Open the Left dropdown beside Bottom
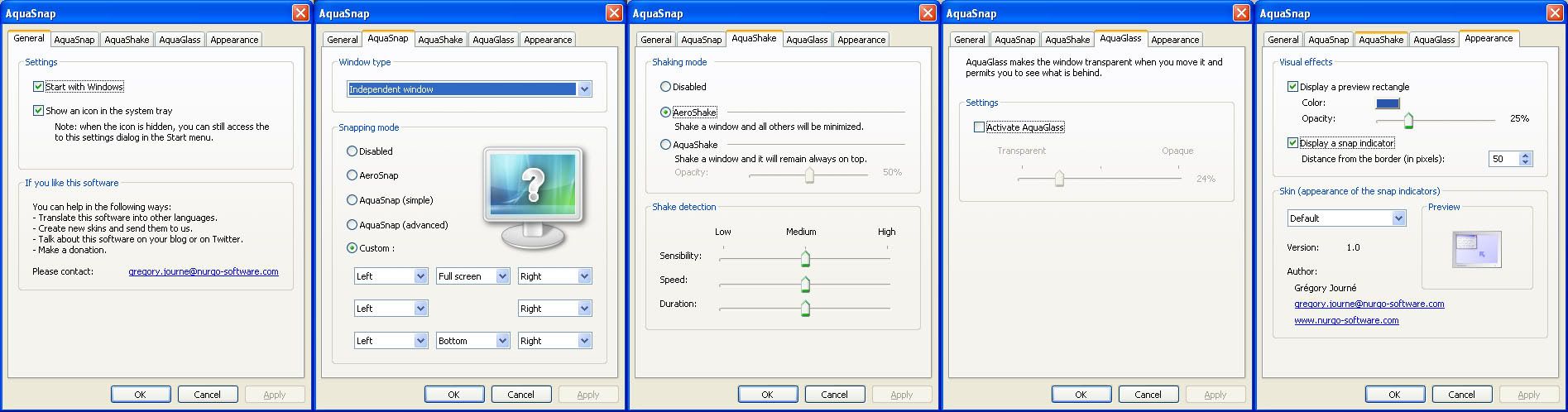Viewport: 1568px width, 412px height. coord(391,340)
